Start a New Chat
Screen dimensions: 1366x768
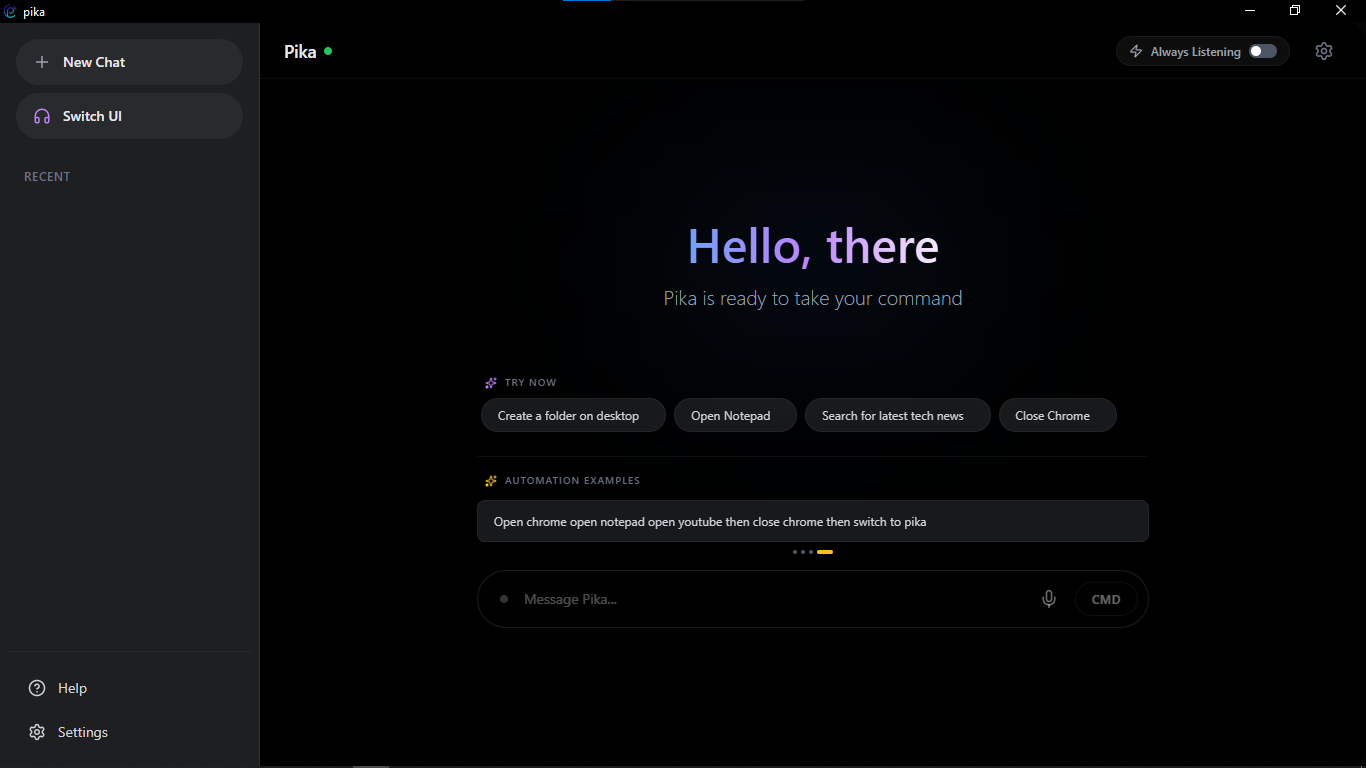click(x=128, y=62)
